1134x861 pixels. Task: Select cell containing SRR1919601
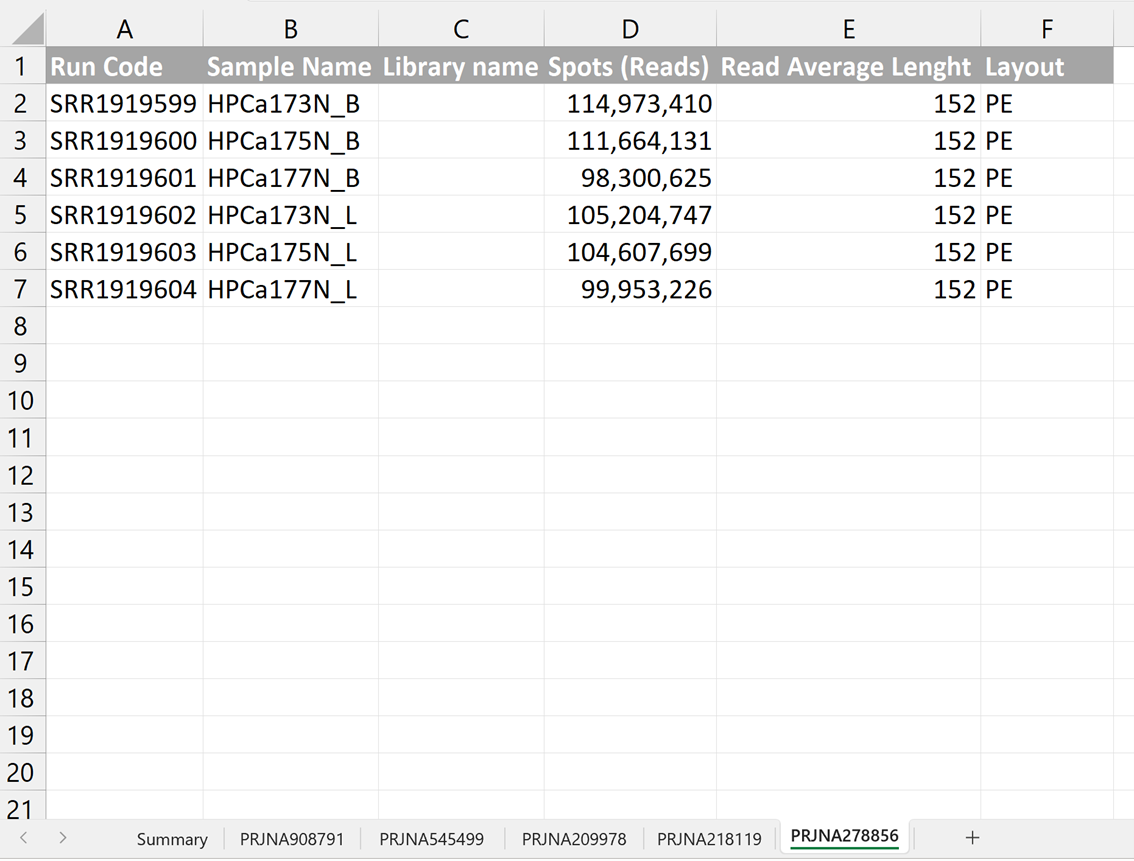coord(125,178)
